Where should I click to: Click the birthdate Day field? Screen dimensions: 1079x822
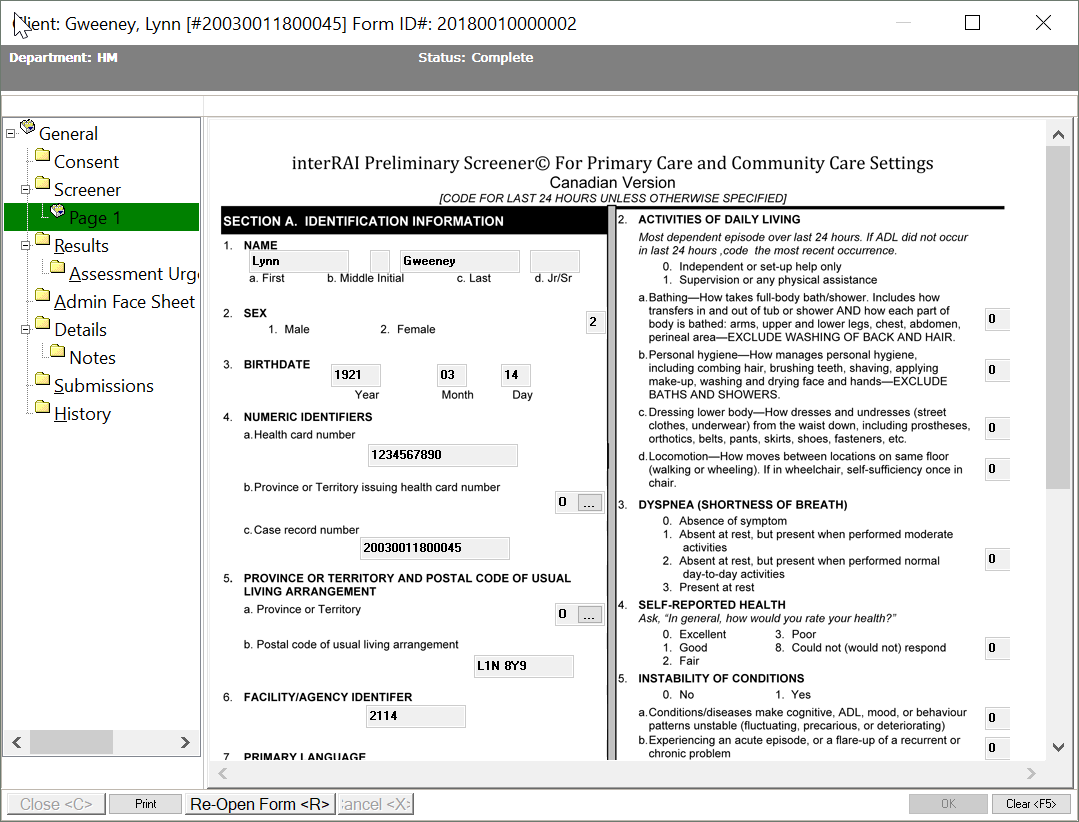(x=515, y=375)
